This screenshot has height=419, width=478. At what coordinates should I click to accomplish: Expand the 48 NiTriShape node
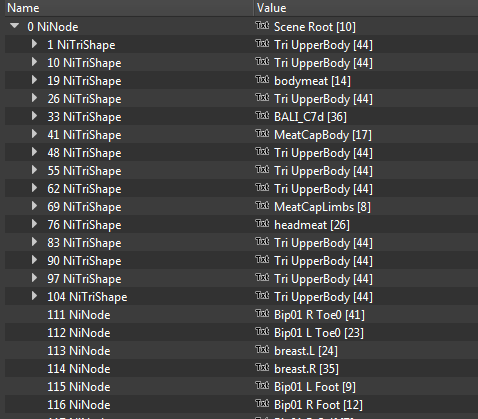tap(34, 152)
